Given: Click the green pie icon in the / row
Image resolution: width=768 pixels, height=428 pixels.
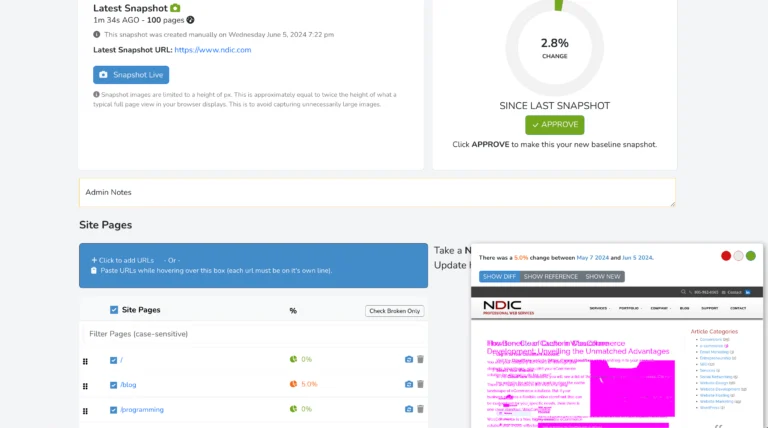Looking at the screenshot, I should click(293, 359).
